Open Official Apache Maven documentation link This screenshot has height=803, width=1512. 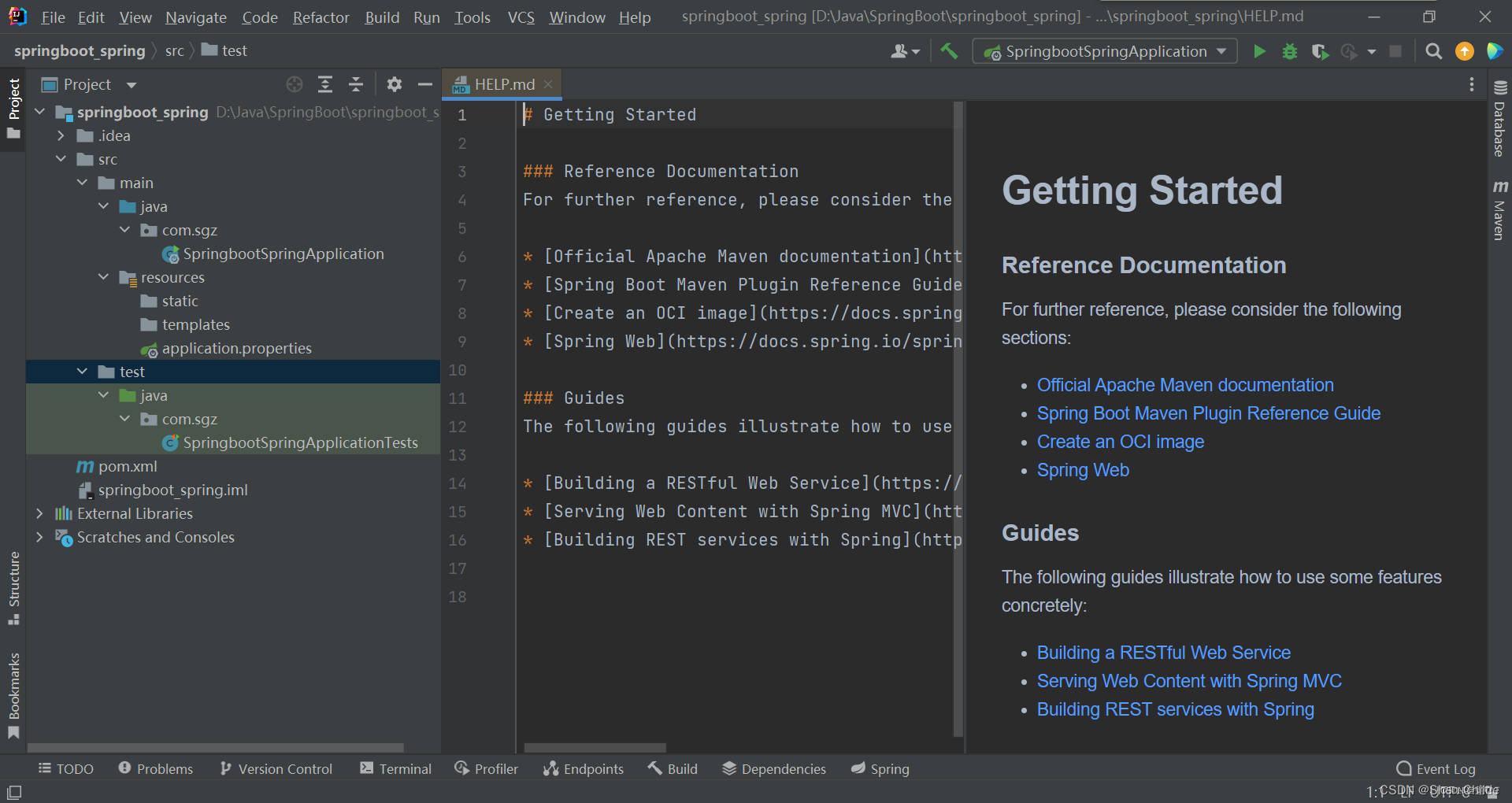pyautogui.click(x=1185, y=385)
